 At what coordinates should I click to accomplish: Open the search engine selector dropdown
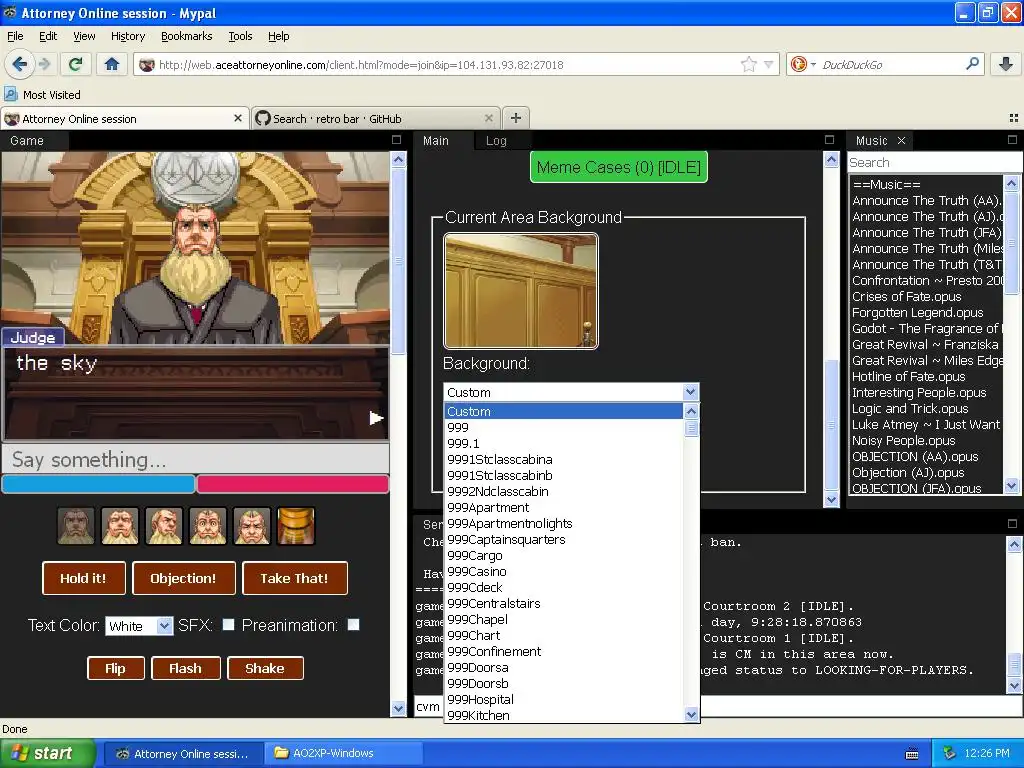pyautogui.click(x=804, y=64)
